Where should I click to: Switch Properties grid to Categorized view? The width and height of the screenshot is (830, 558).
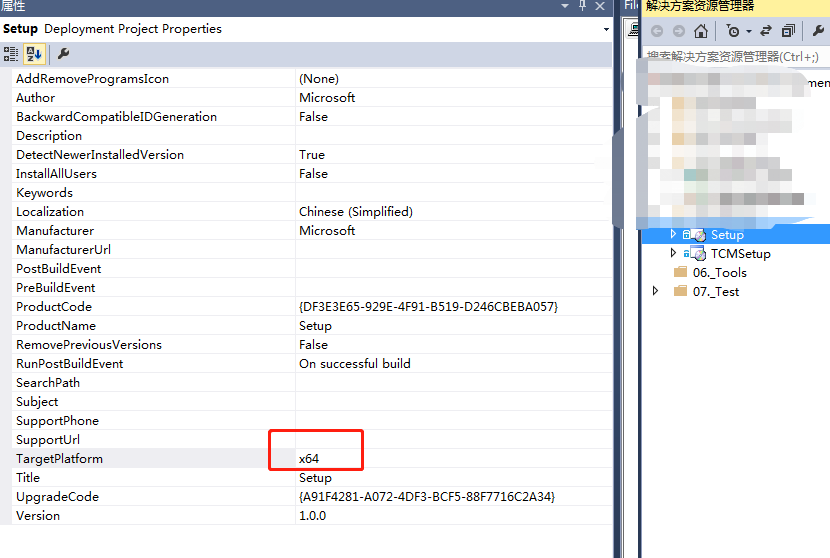[x=11, y=54]
